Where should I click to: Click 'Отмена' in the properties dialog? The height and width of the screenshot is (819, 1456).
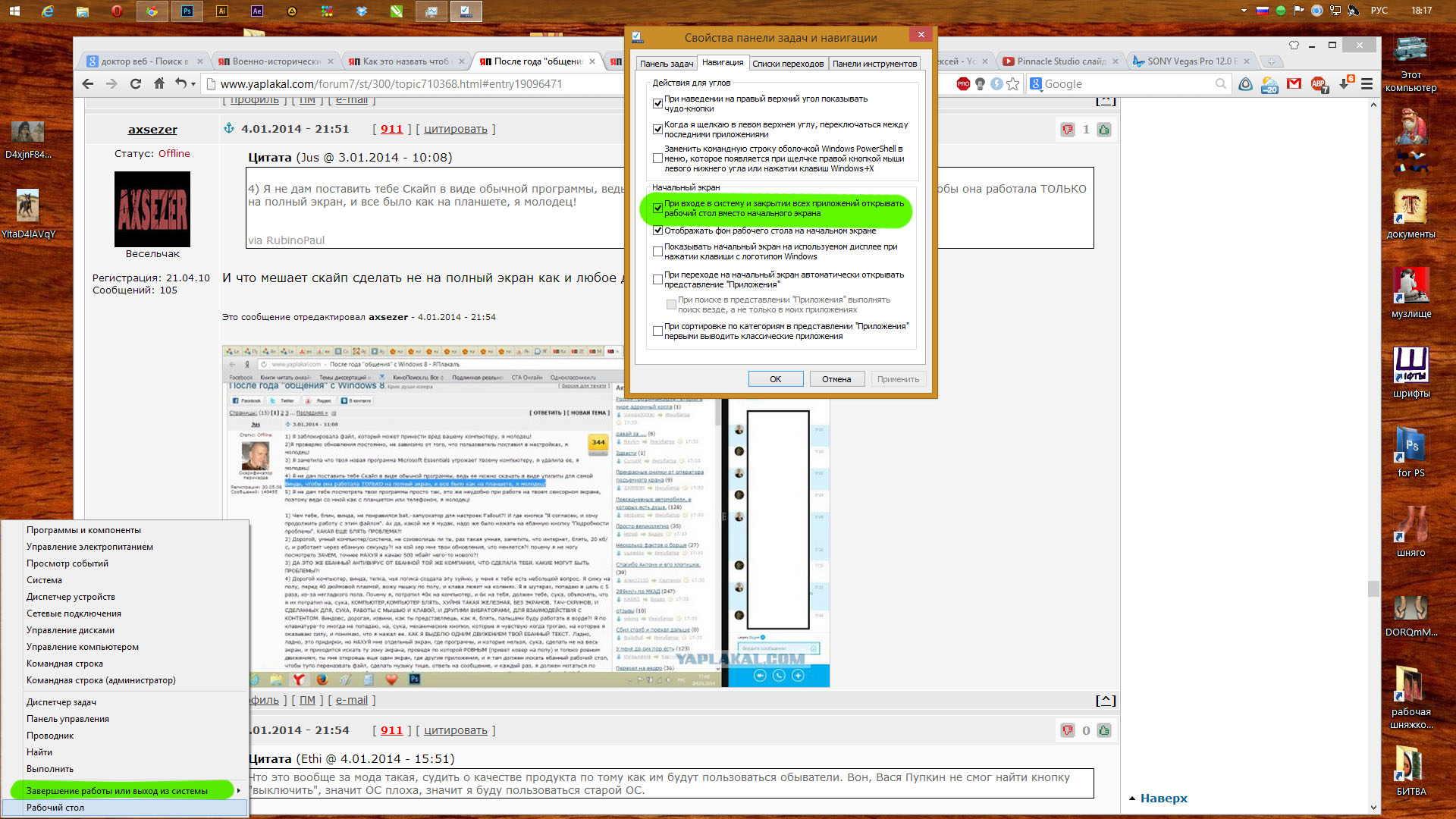(x=836, y=379)
